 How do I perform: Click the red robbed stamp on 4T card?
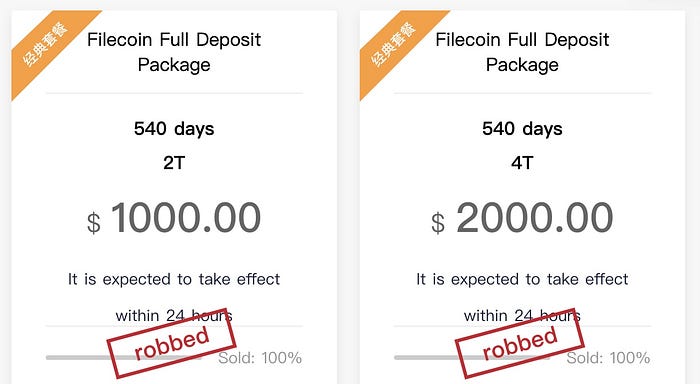click(520, 343)
